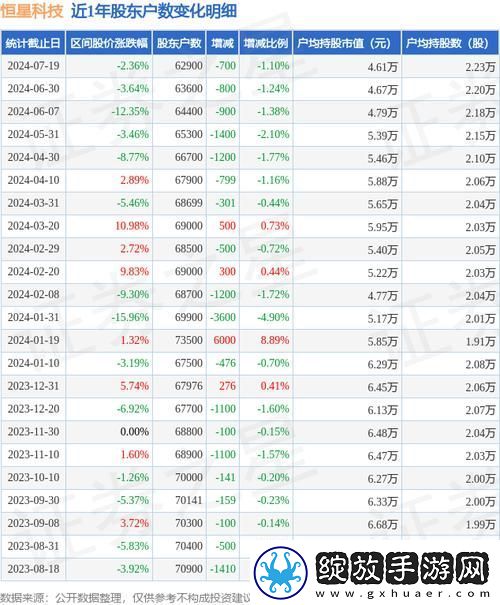Click the 户均持股数（股） header
Image resolution: width=500 pixels, height=605 pixels.
coord(448,43)
